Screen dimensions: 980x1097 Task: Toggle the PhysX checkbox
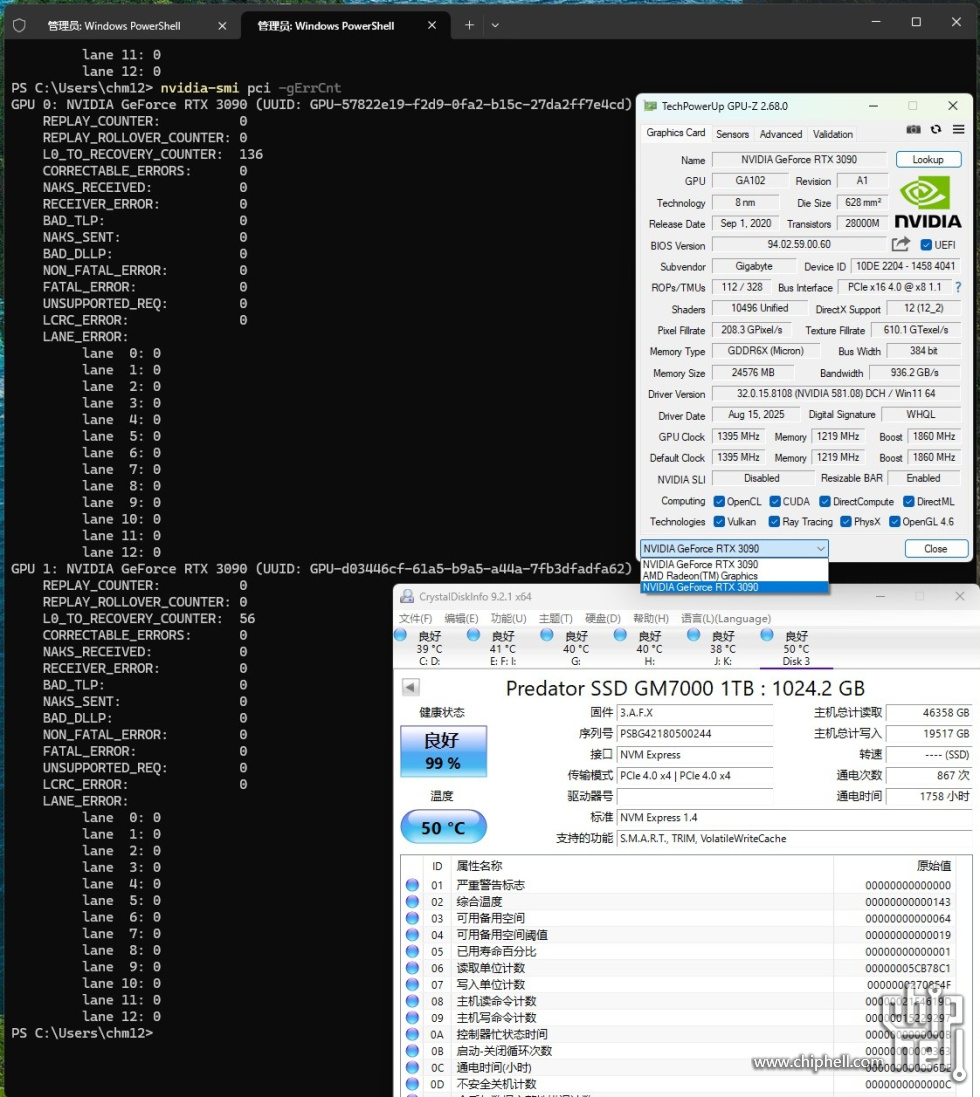coord(846,522)
